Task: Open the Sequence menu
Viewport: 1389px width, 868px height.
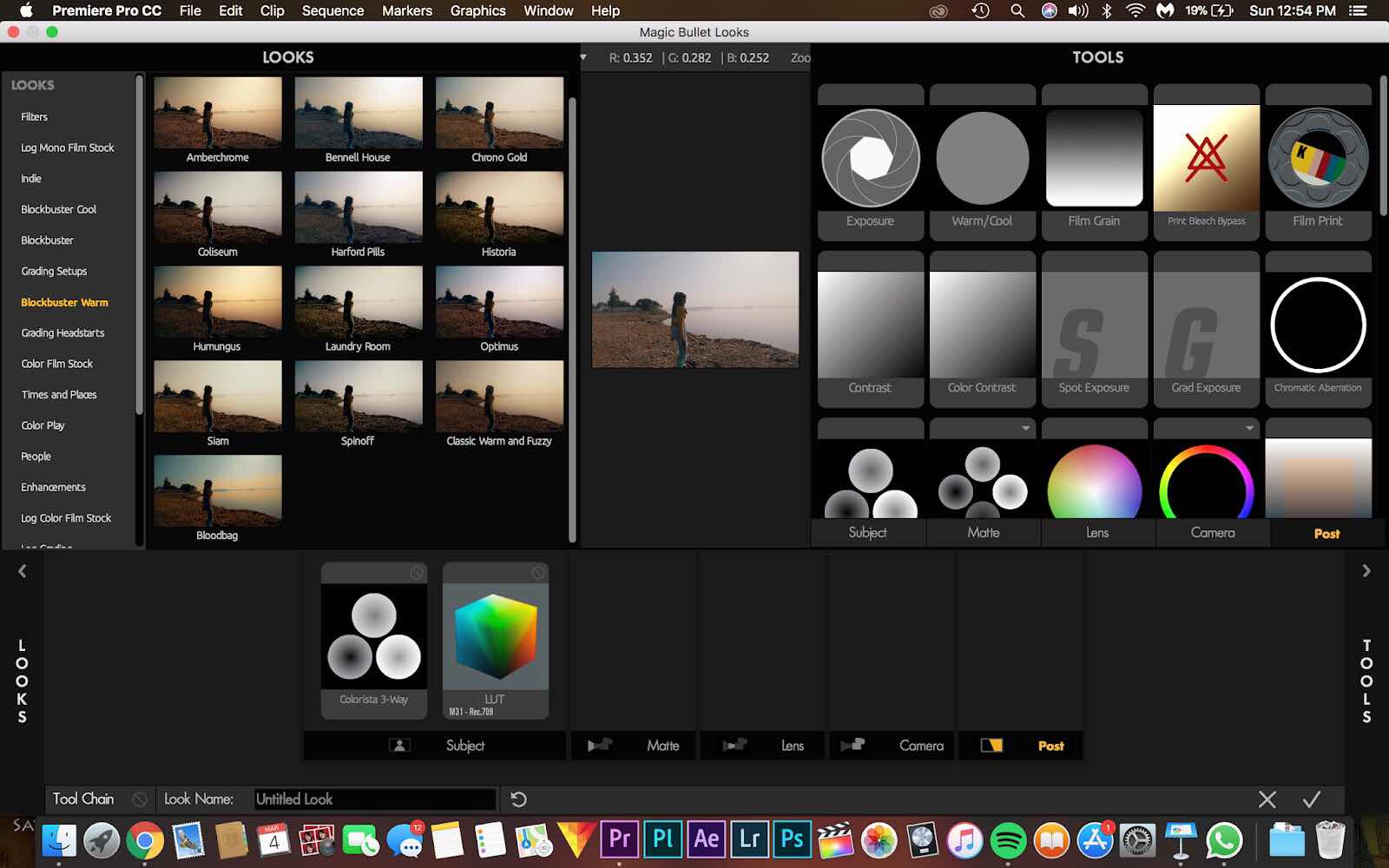Action: (332, 10)
